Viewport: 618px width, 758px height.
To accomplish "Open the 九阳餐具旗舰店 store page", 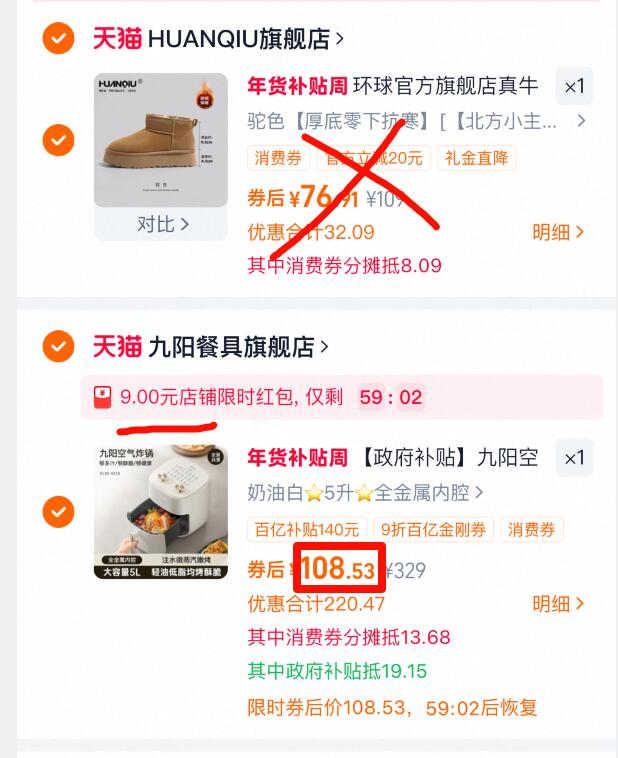I will coord(238,347).
